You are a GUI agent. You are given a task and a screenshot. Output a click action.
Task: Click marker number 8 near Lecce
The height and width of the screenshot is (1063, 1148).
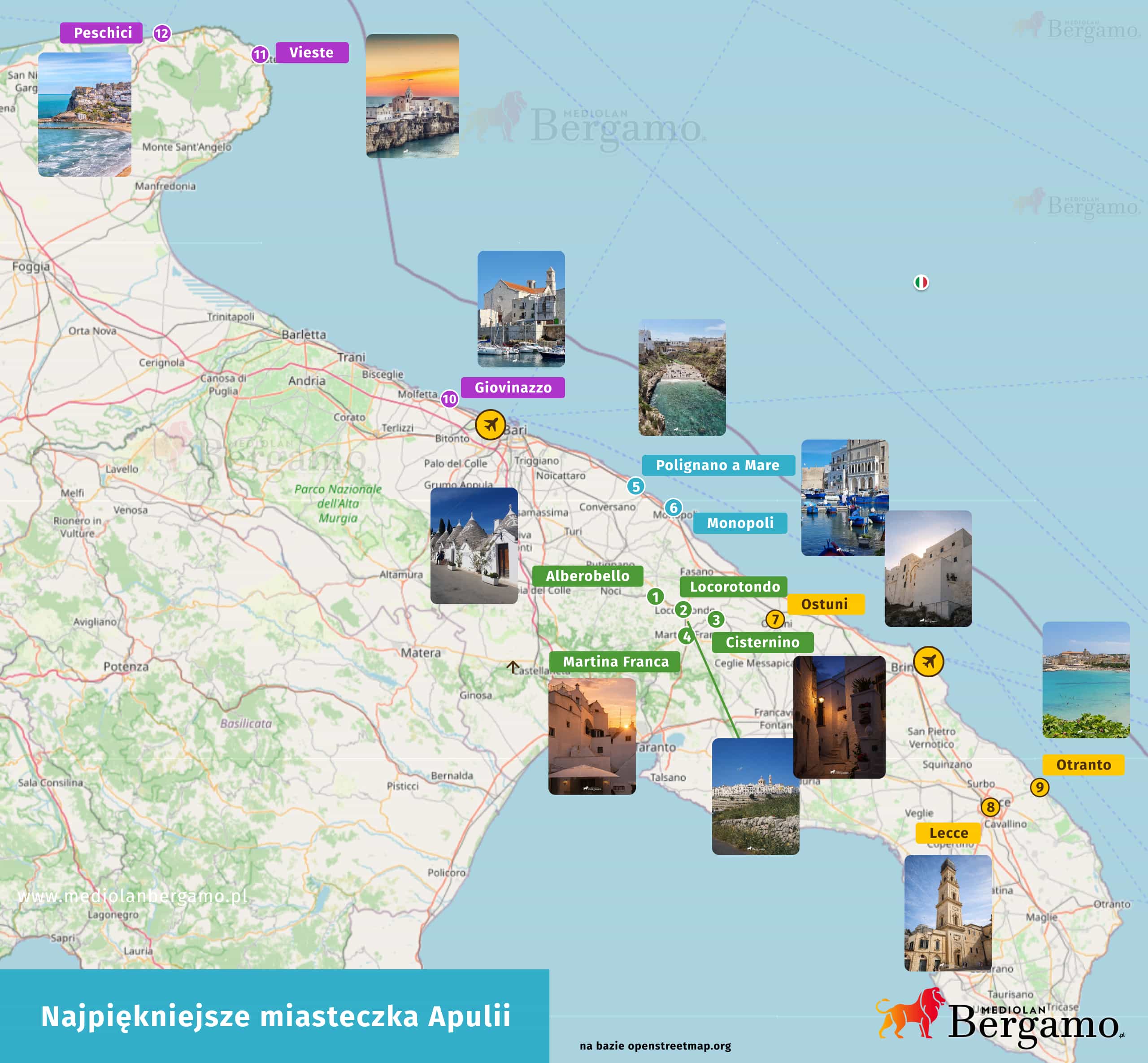(x=991, y=808)
